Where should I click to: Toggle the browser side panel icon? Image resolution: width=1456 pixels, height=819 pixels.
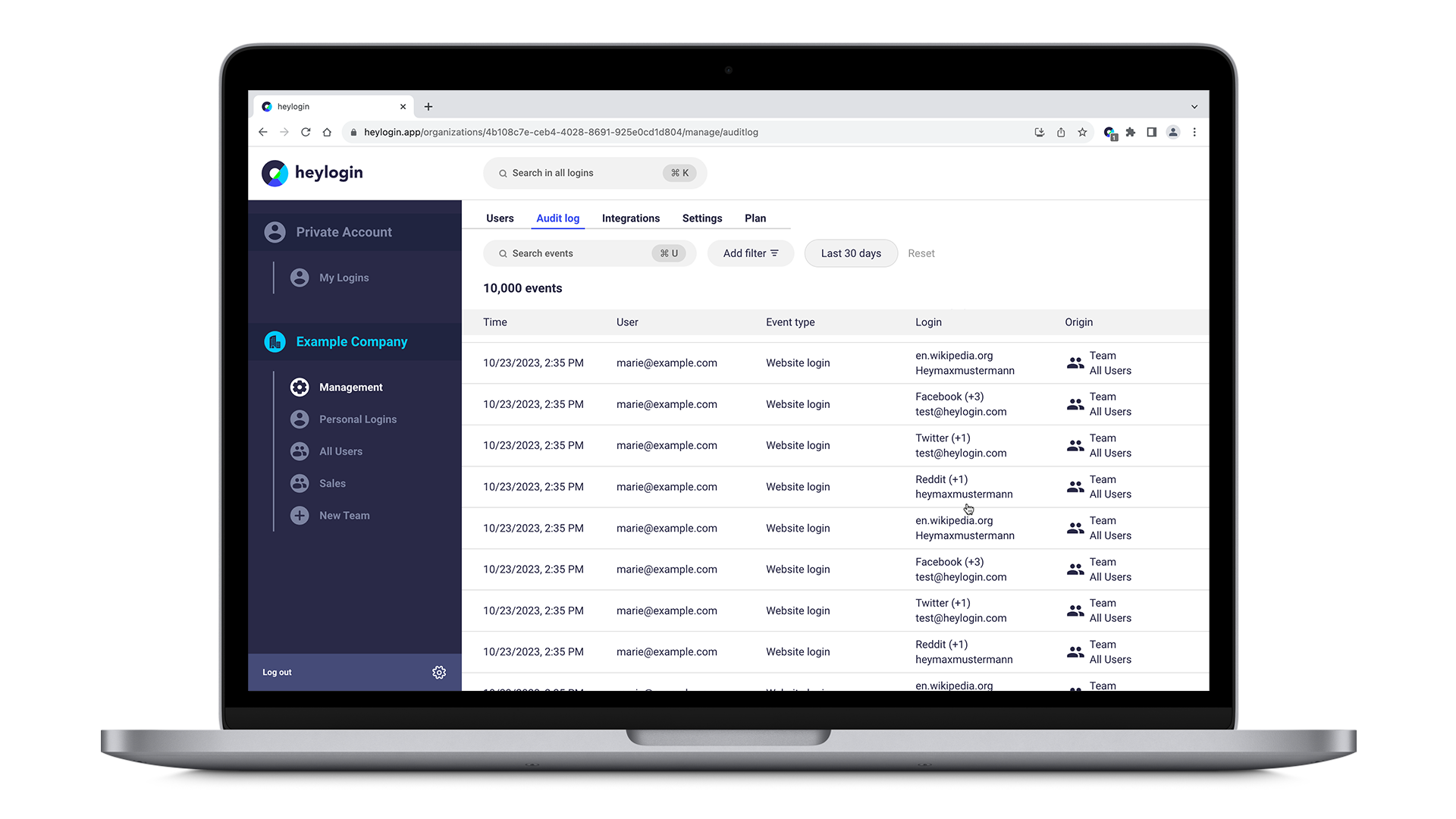pos(1152,132)
